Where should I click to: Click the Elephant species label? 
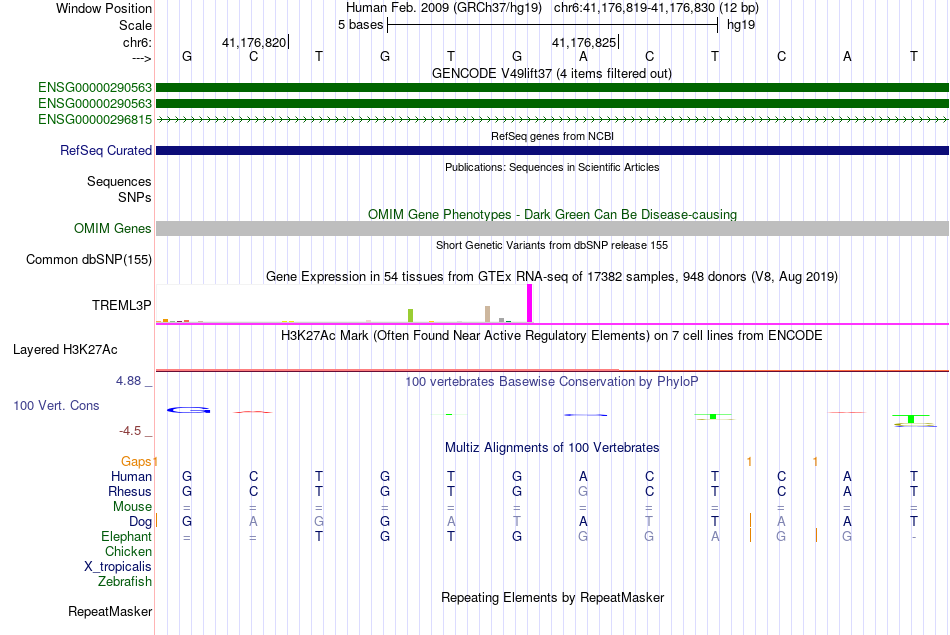point(126,536)
